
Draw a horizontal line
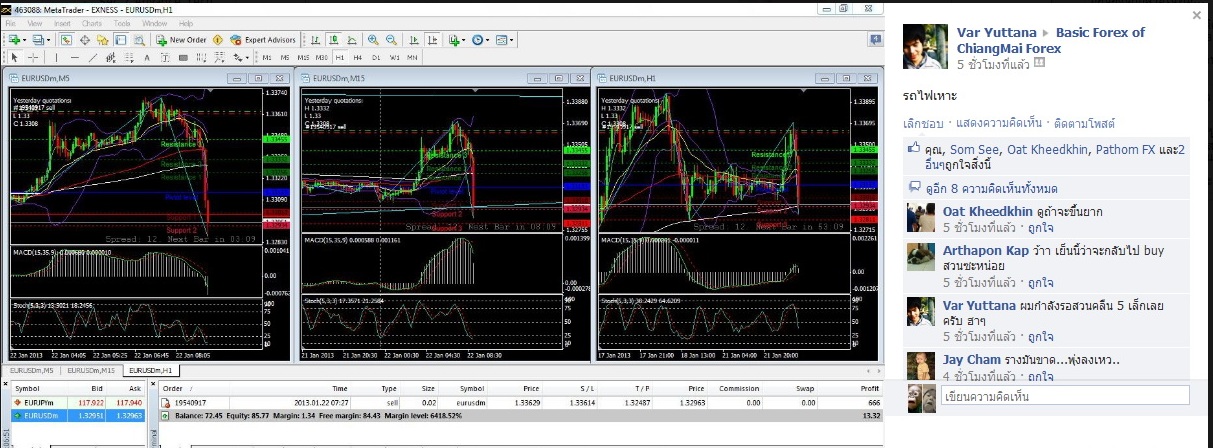tap(74, 57)
